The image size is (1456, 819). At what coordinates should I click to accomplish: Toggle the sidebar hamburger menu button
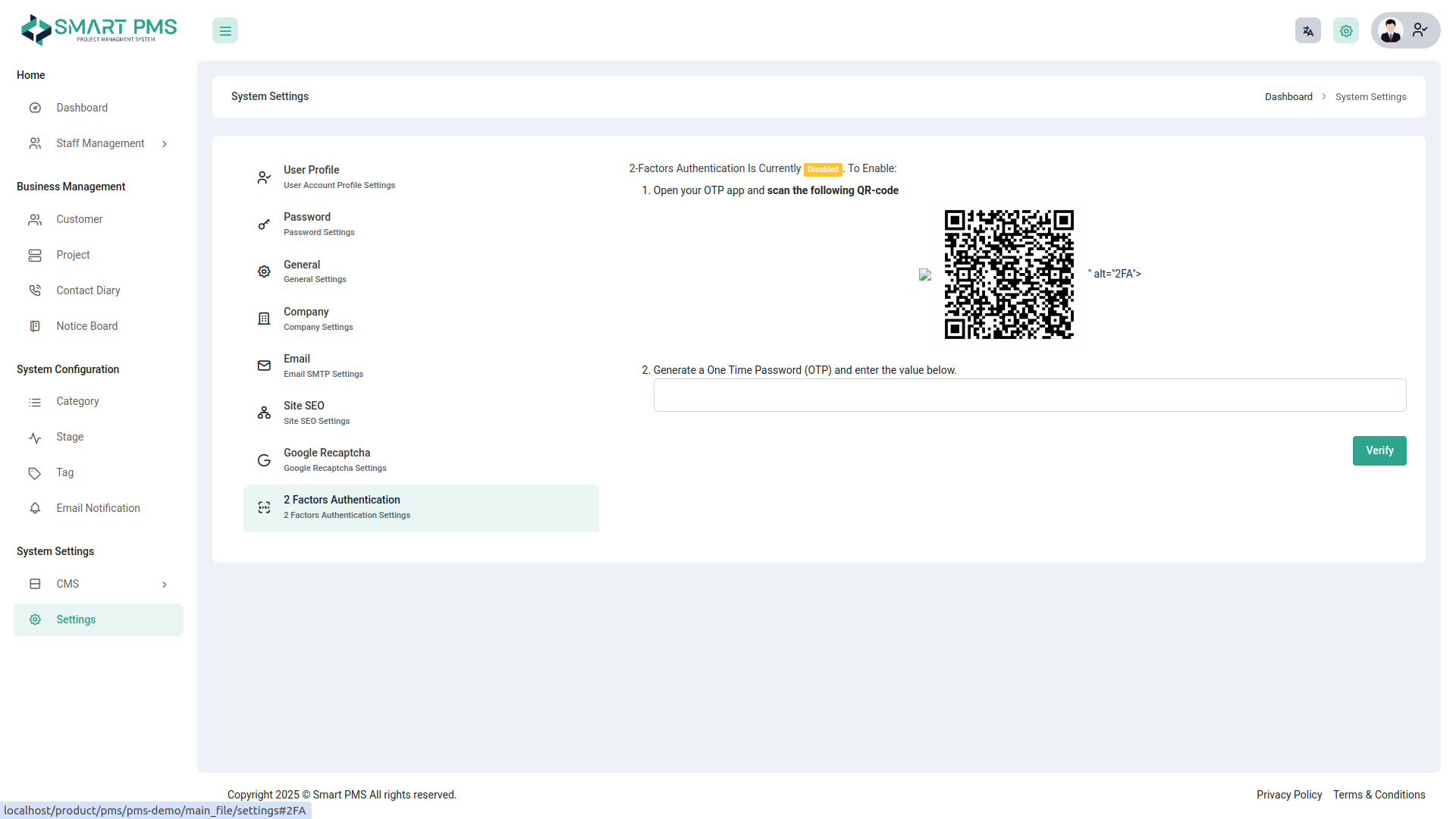click(225, 31)
